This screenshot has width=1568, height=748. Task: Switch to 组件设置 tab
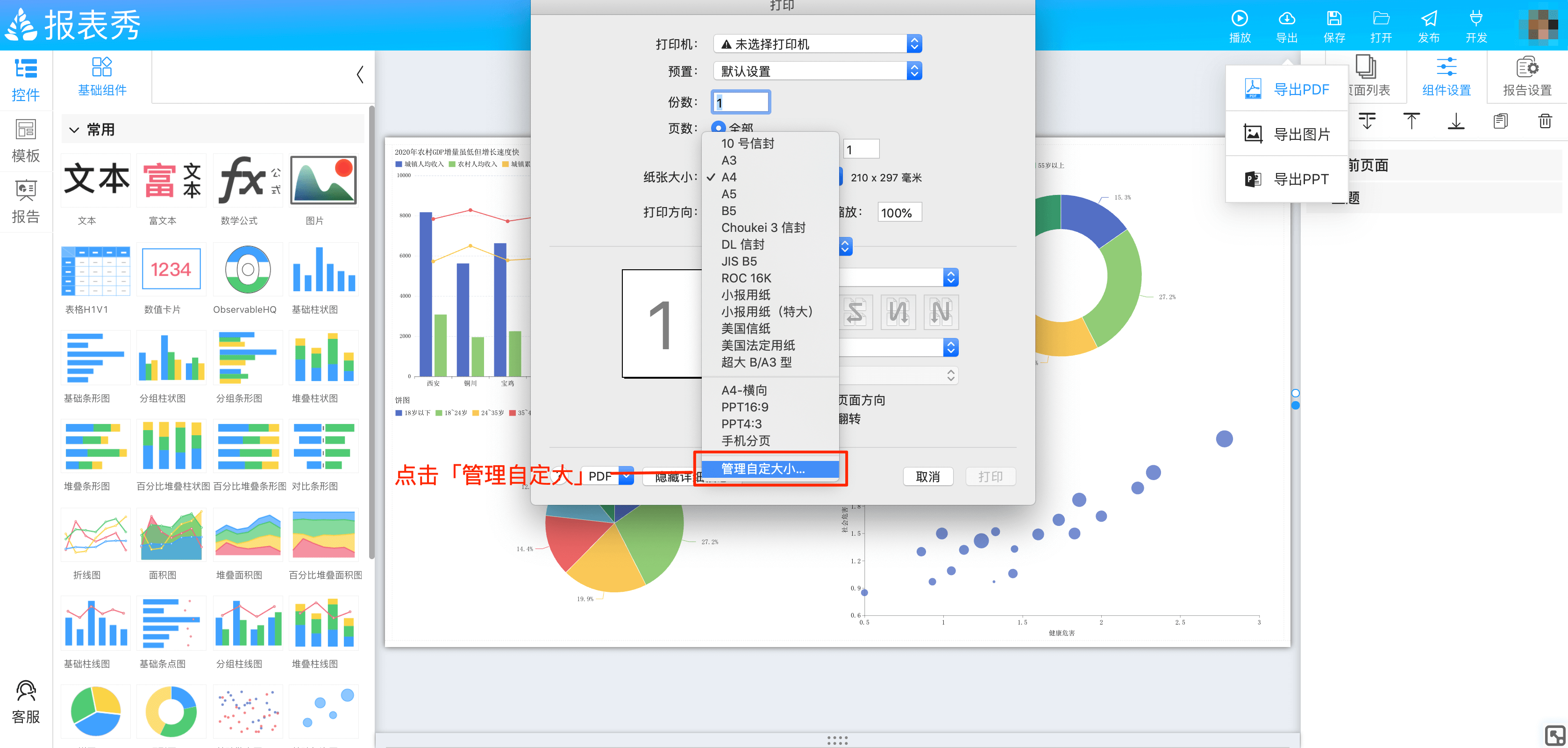tap(1446, 77)
